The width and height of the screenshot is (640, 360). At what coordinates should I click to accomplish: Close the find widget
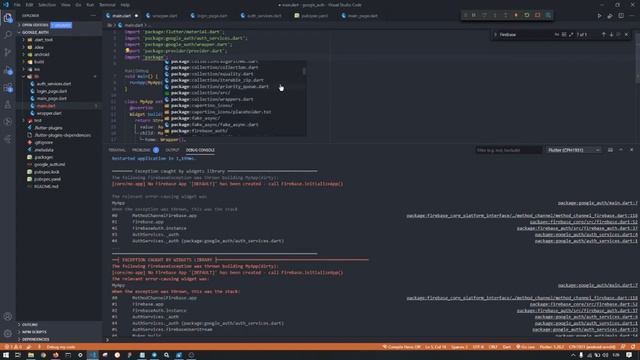(627, 35)
